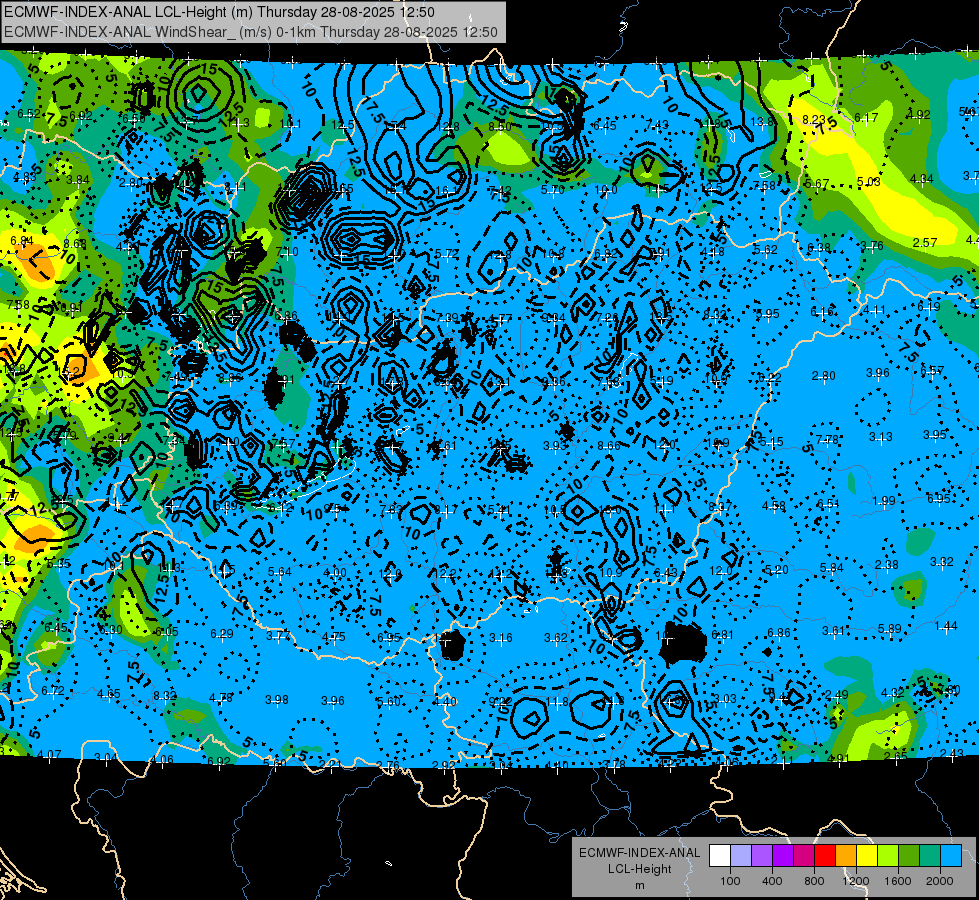This screenshot has width=979, height=900.
Task: Click the value 5.03 in the northeast
Action: pos(868,182)
